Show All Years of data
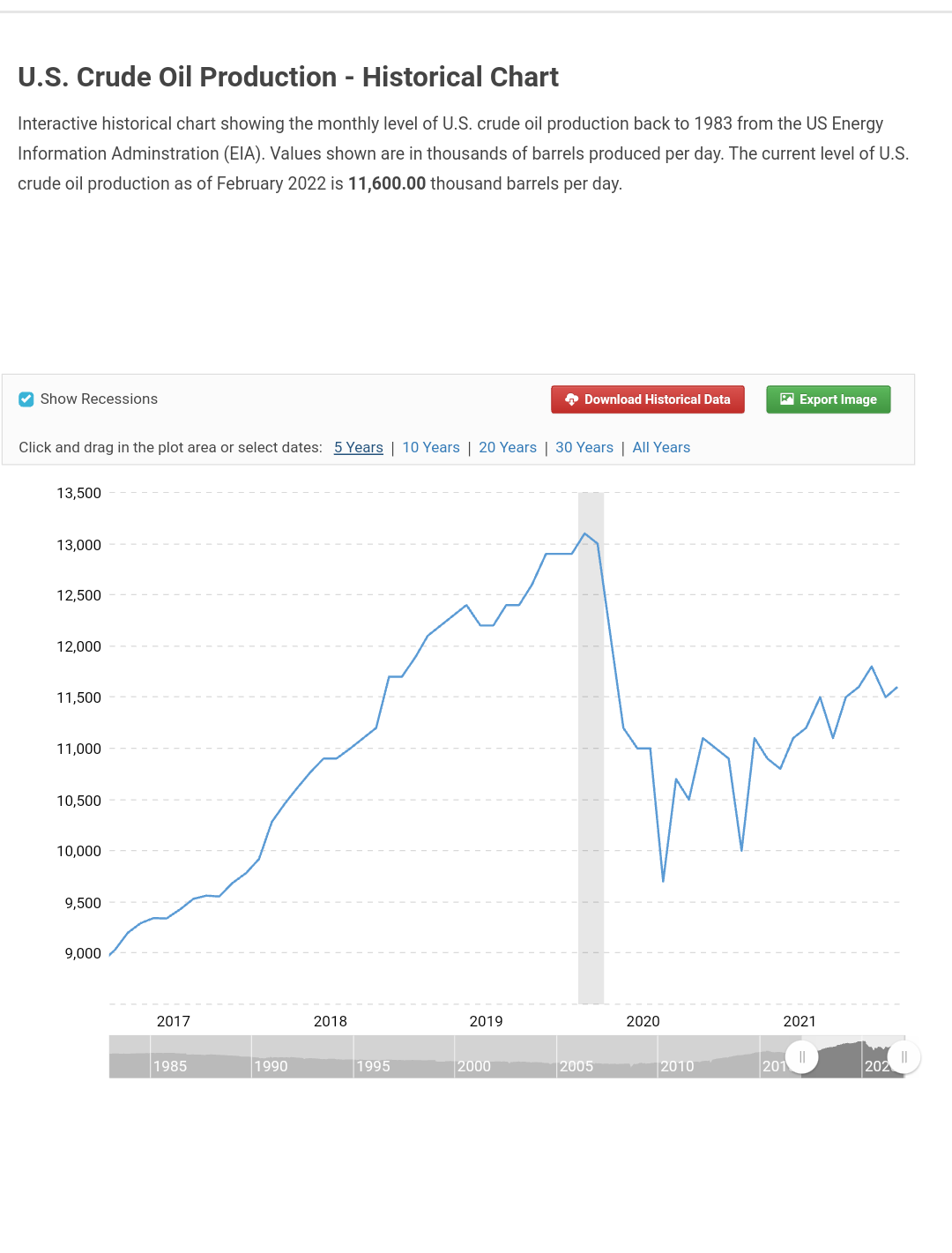Image resolution: width=952 pixels, height=1253 pixels. [661, 448]
